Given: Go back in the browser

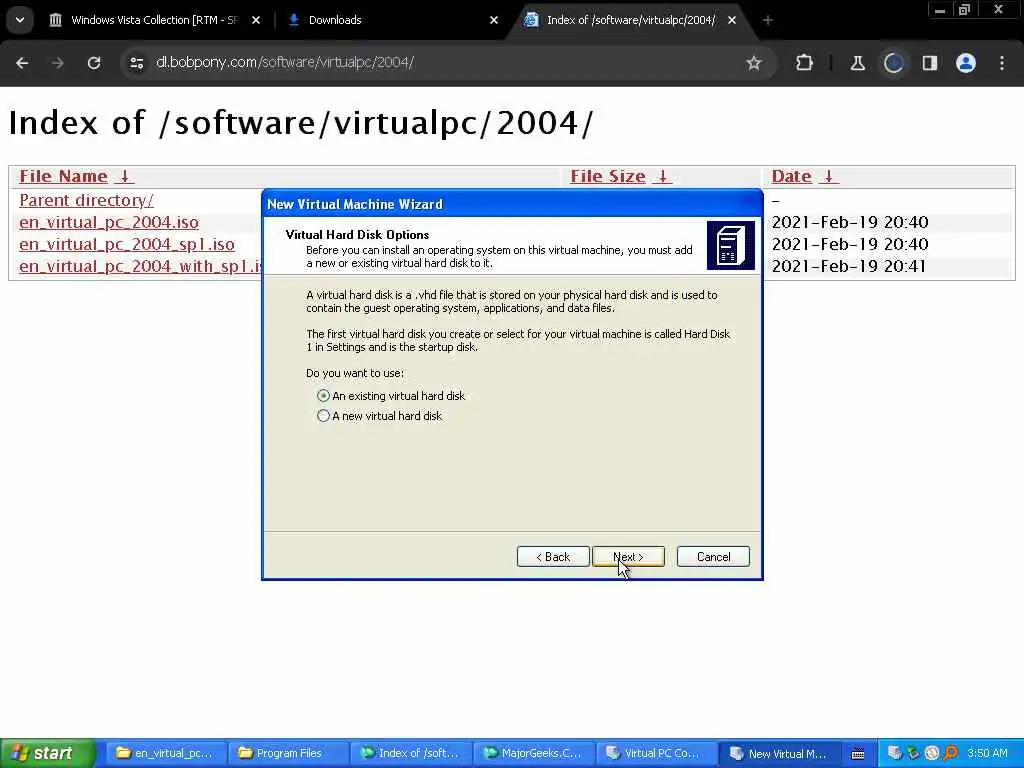Looking at the screenshot, I should [x=22, y=63].
